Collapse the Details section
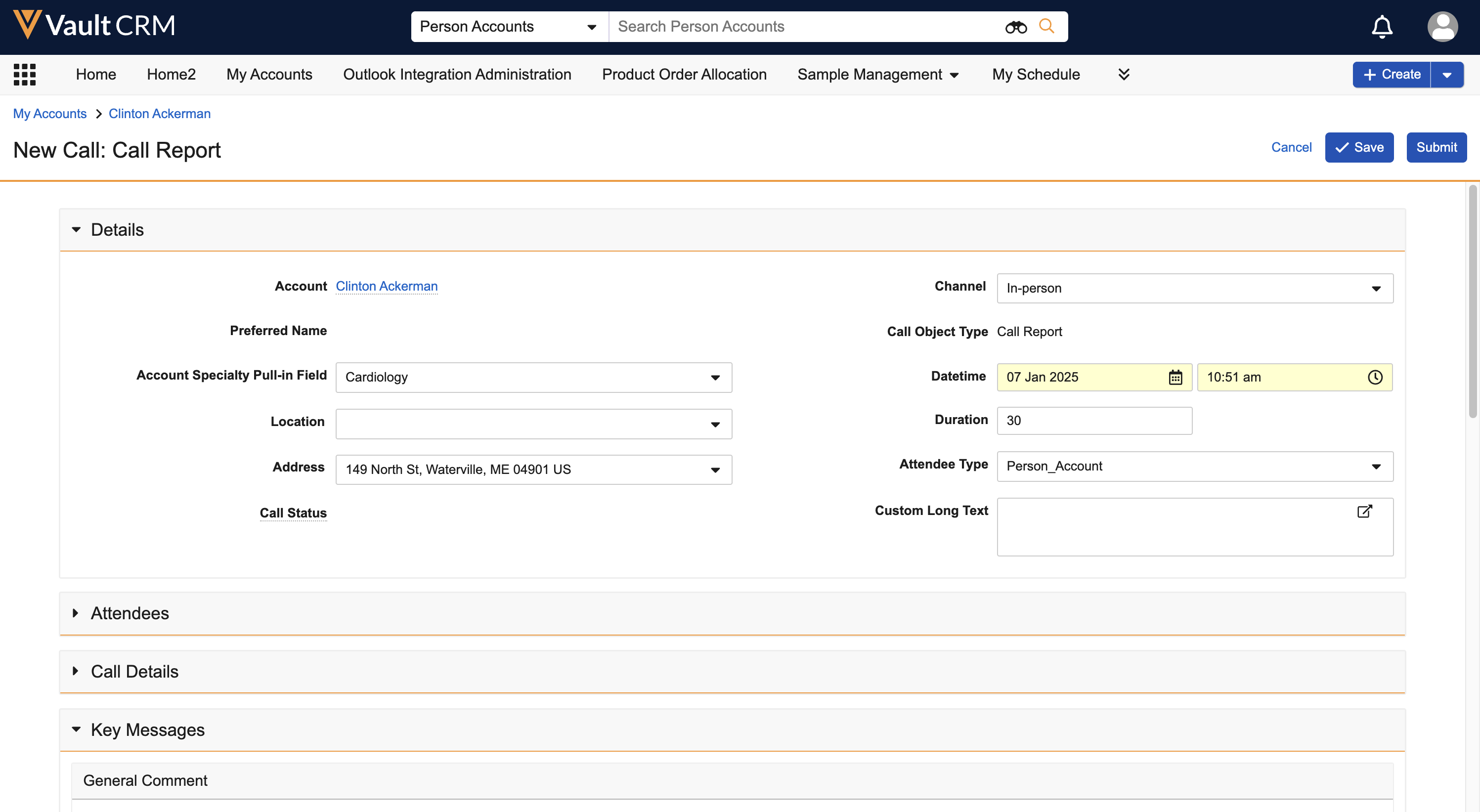This screenshot has width=1480, height=812. click(x=76, y=230)
